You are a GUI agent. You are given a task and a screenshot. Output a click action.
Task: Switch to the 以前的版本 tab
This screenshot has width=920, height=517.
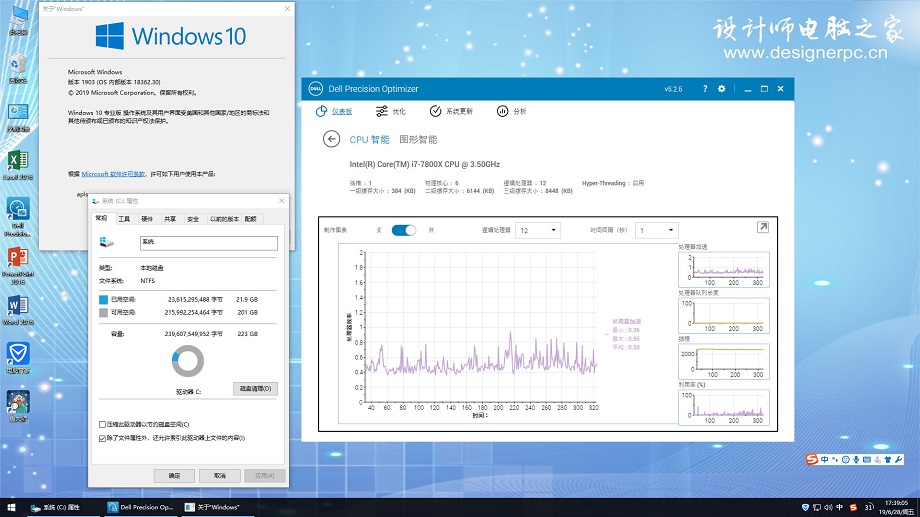click(224, 219)
